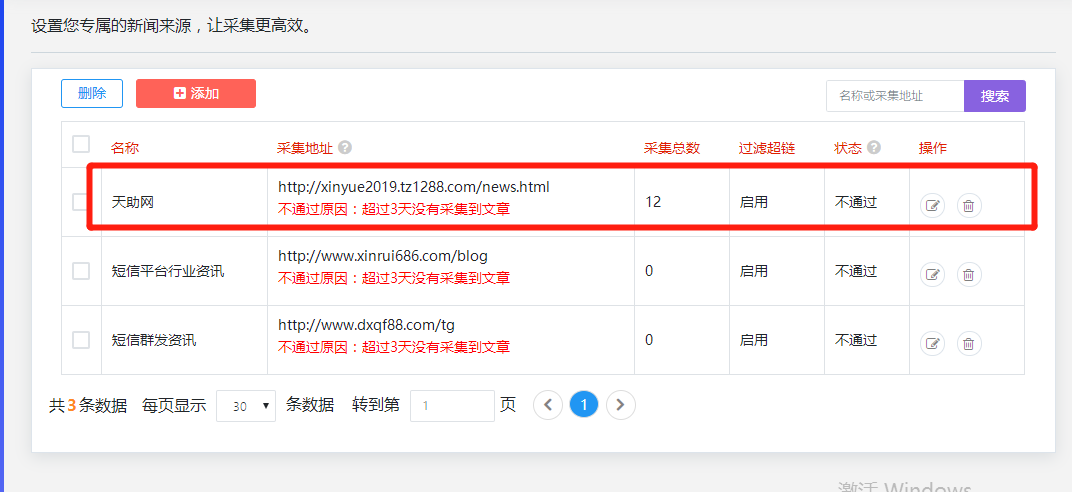Check the 短信平台行业资讯 row checkbox
The width and height of the screenshot is (1072, 492).
click(x=81, y=271)
